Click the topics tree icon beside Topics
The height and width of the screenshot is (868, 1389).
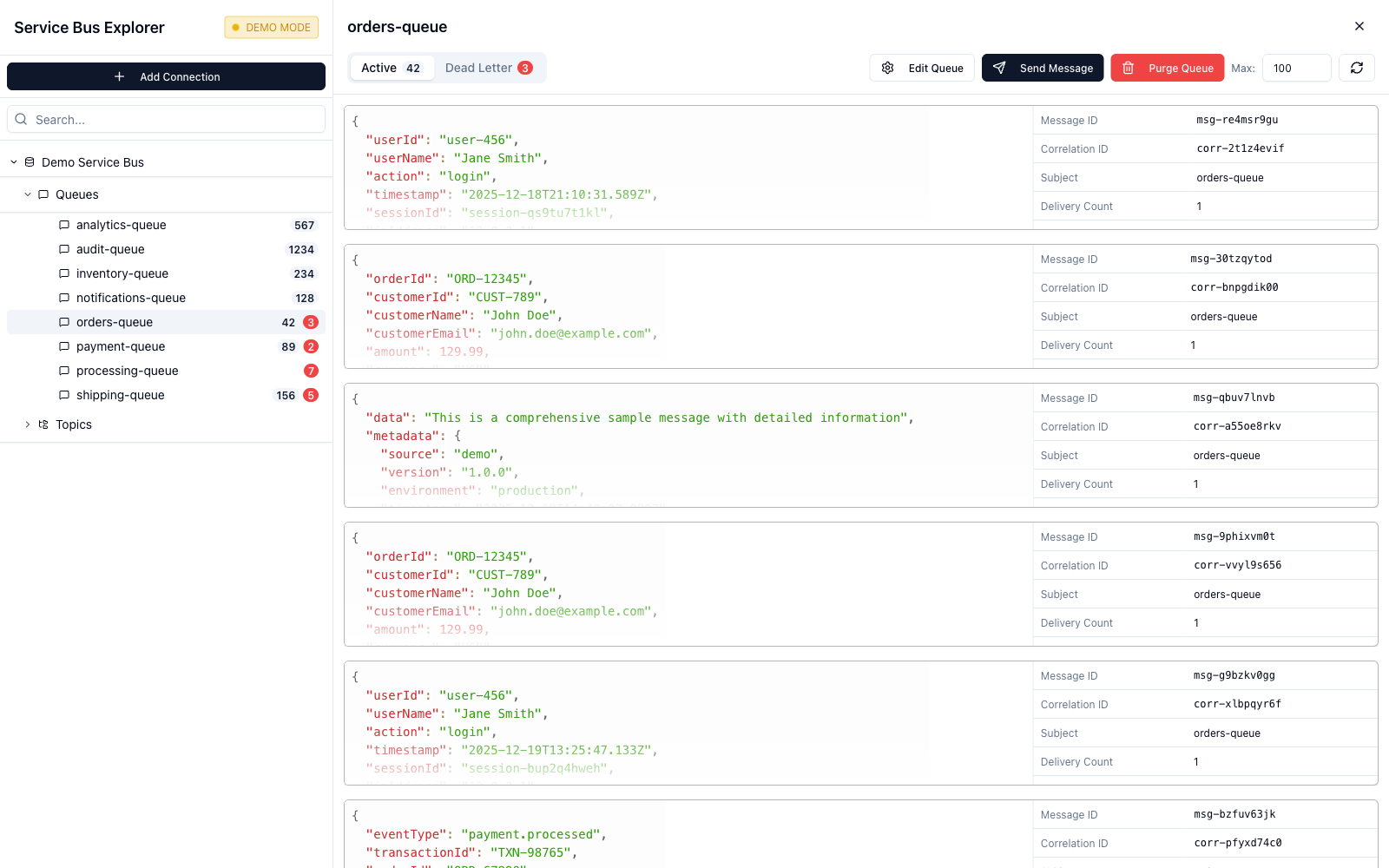[44, 424]
